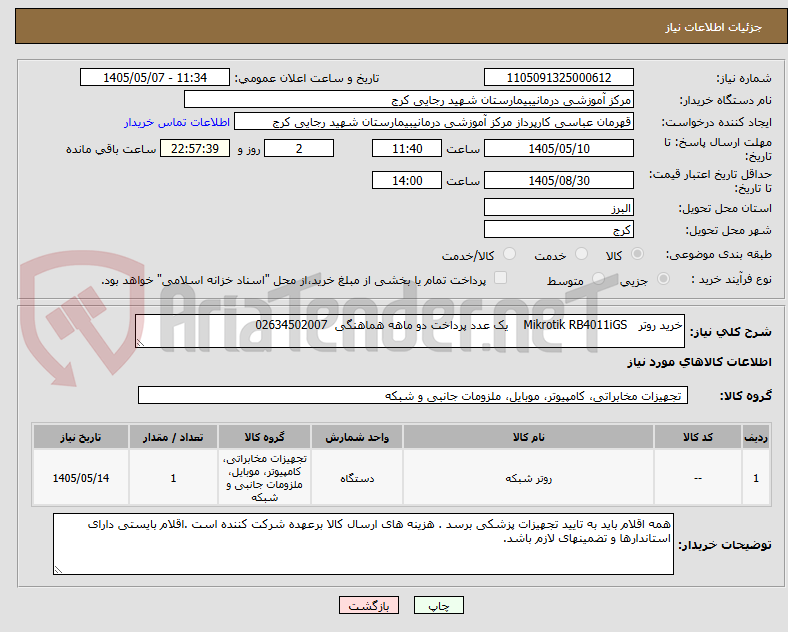Click the روتر شبکه item name cell
Screen dimensions: 788x632
click(x=528, y=478)
